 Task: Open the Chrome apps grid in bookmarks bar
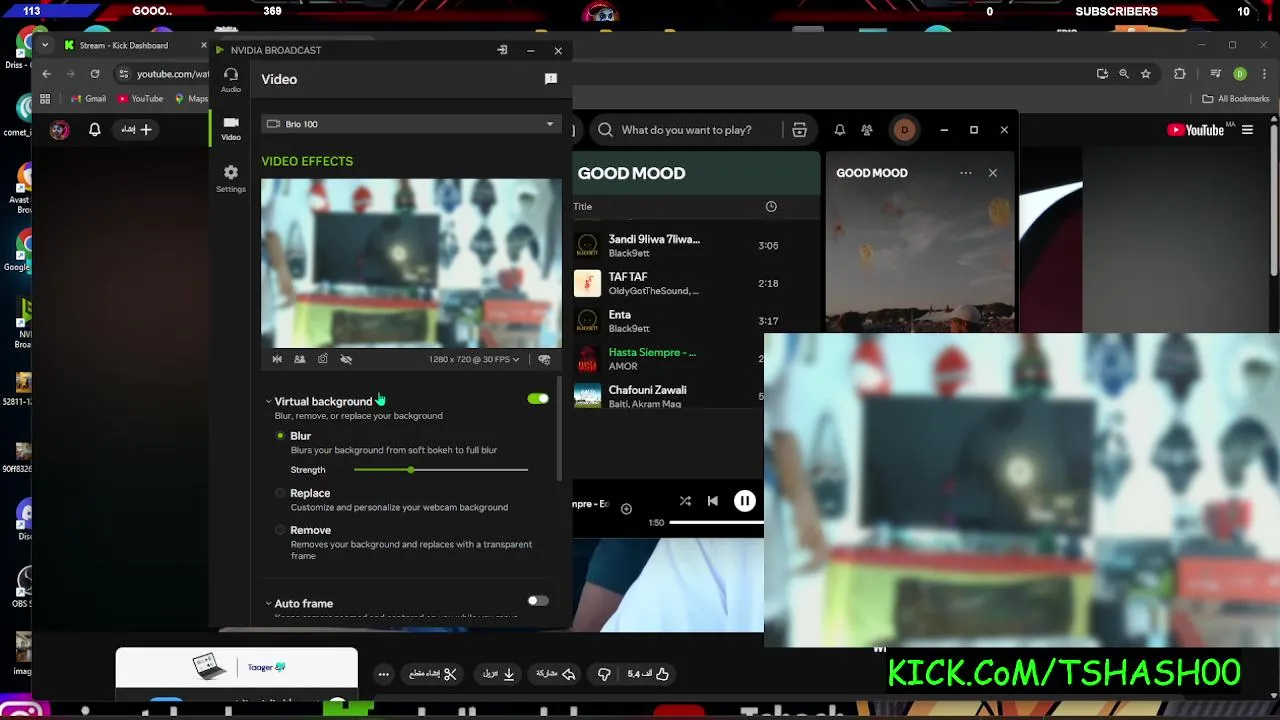point(45,99)
